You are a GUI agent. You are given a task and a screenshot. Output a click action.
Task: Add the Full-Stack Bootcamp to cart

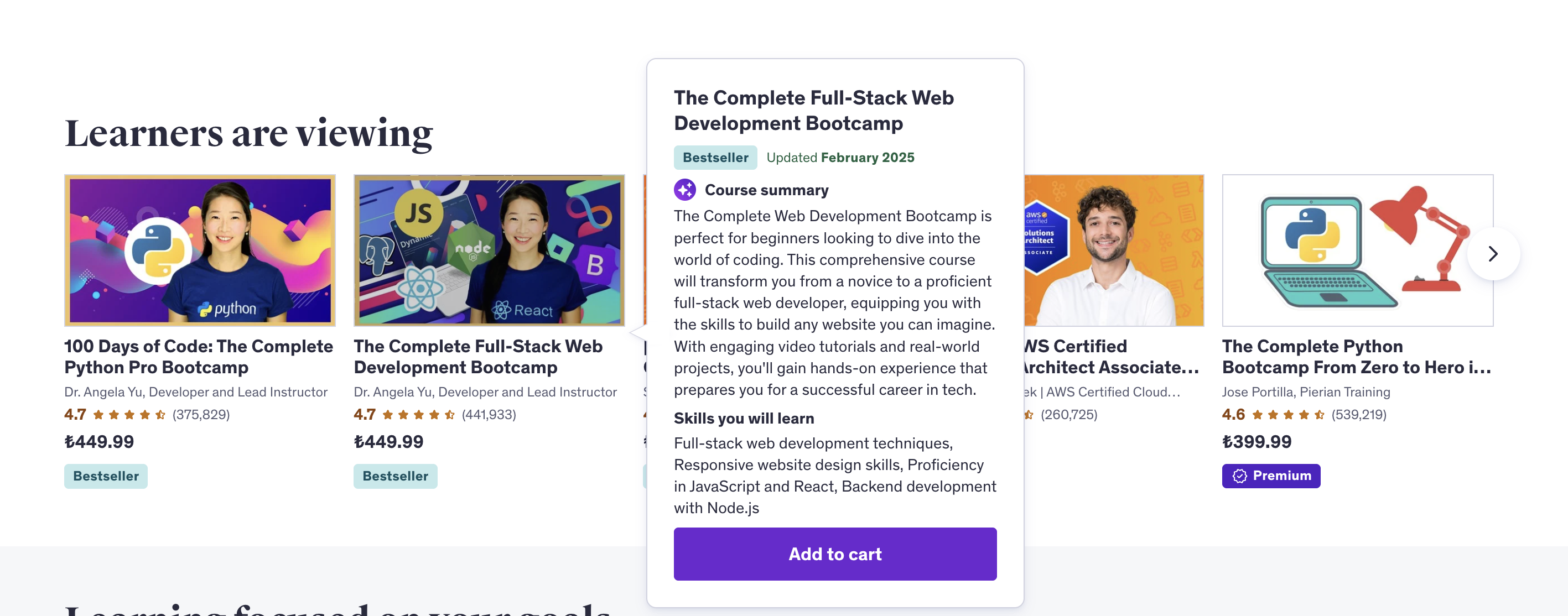(834, 554)
